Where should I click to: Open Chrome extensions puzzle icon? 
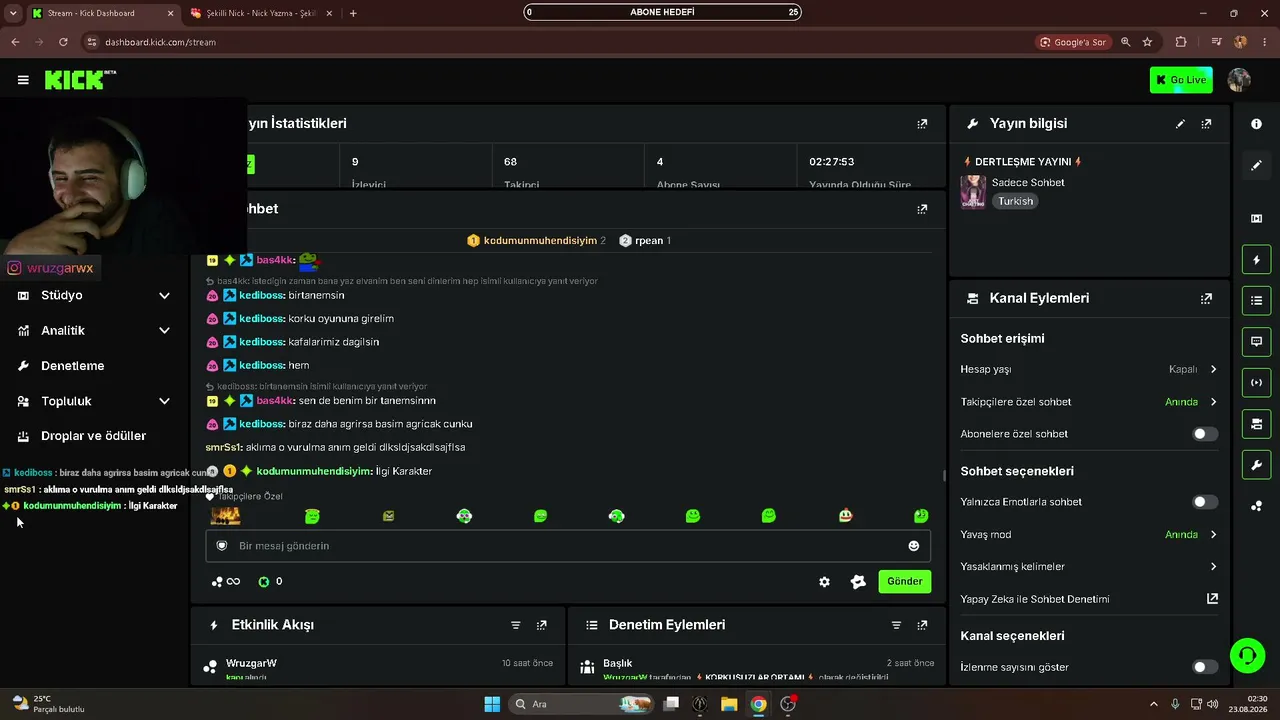(x=1181, y=42)
